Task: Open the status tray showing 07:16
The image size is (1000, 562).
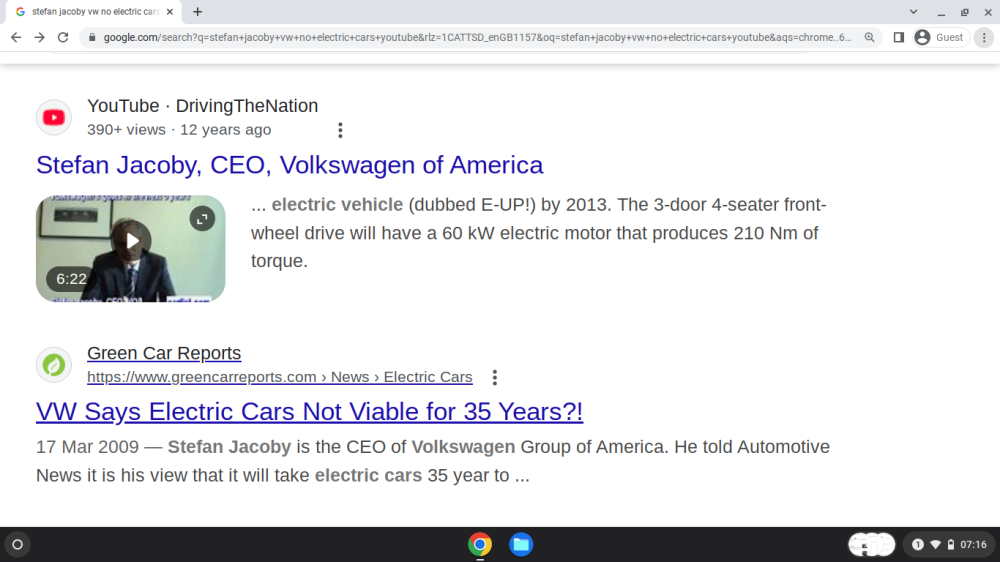Action: pos(950,545)
